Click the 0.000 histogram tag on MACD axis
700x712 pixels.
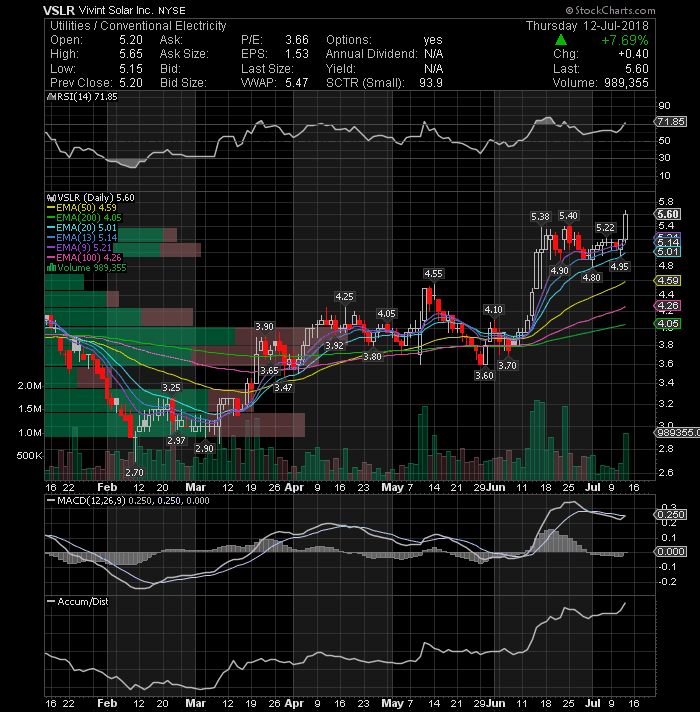(x=670, y=552)
